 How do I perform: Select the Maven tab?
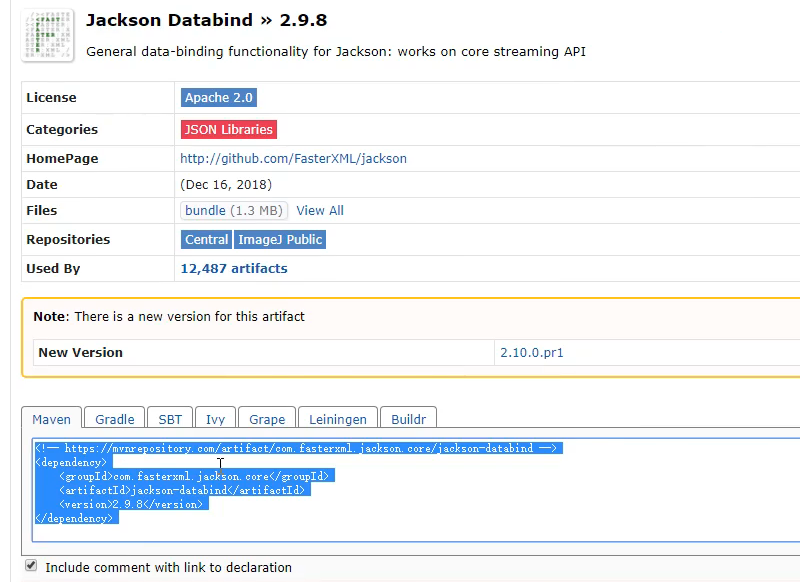pyautogui.click(x=52, y=419)
